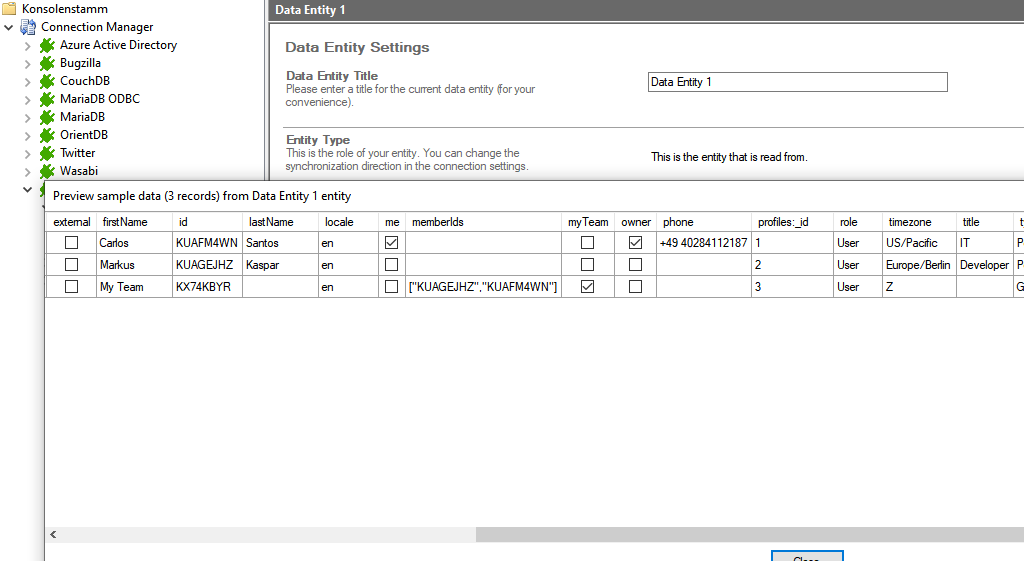Click the Data Entity Title input field
This screenshot has height=561, width=1024.
point(797,82)
